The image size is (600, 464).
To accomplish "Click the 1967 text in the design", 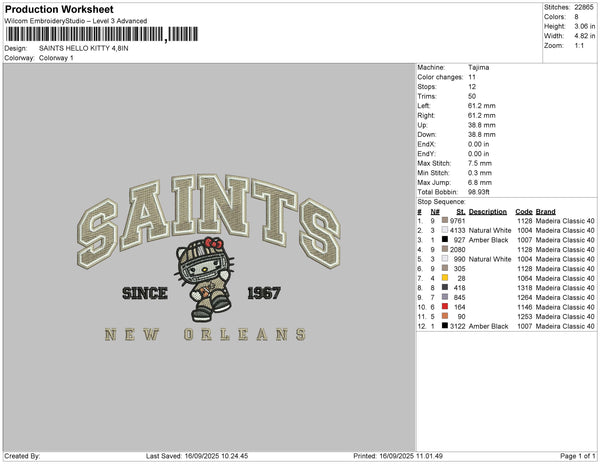I will click(264, 293).
